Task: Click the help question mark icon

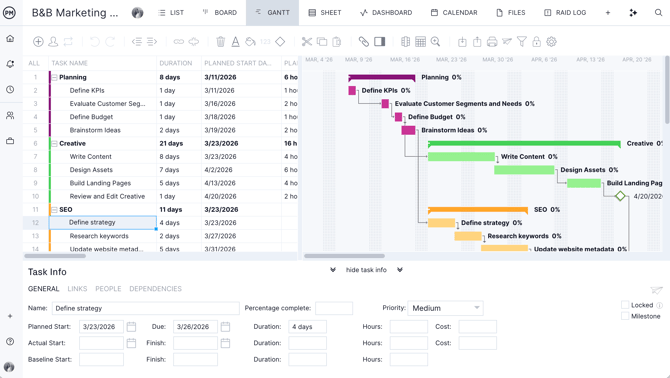Action: 10,341
